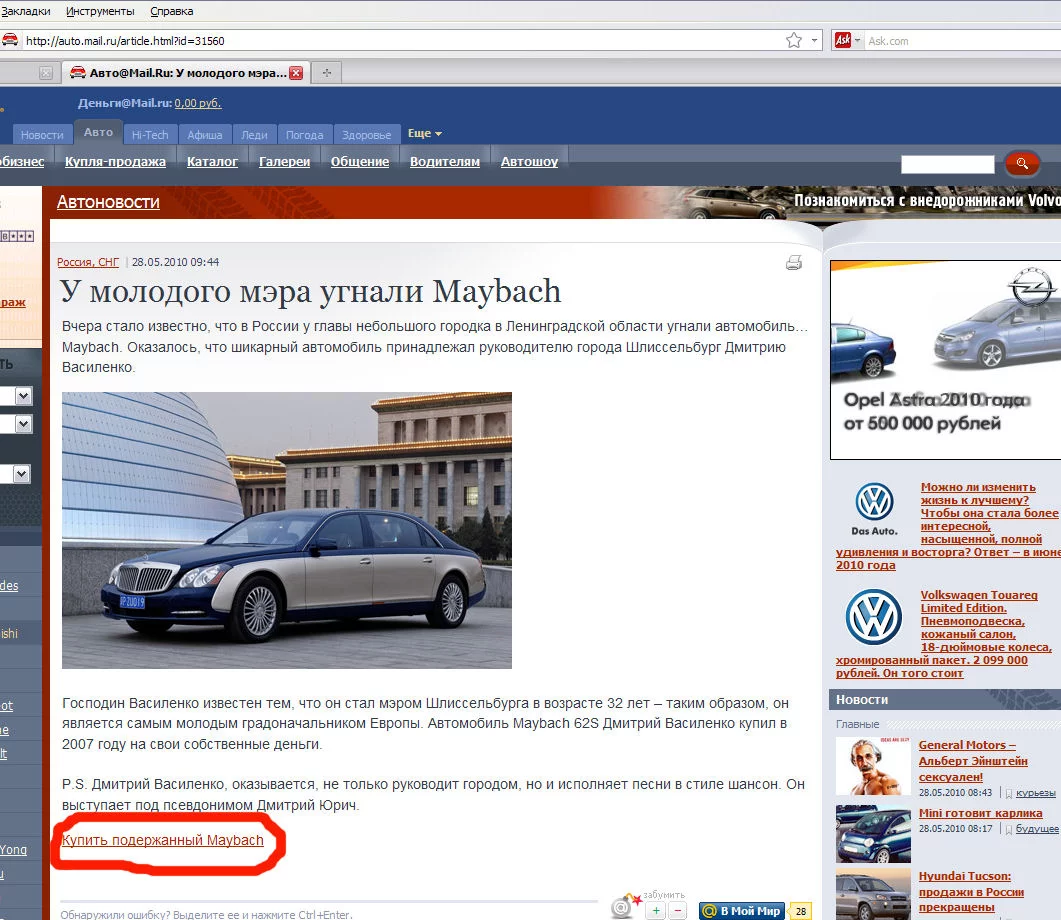The height and width of the screenshot is (920, 1061).
Task: Open the Автоновости heading link
Action: pyautogui.click(x=108, y=202)
